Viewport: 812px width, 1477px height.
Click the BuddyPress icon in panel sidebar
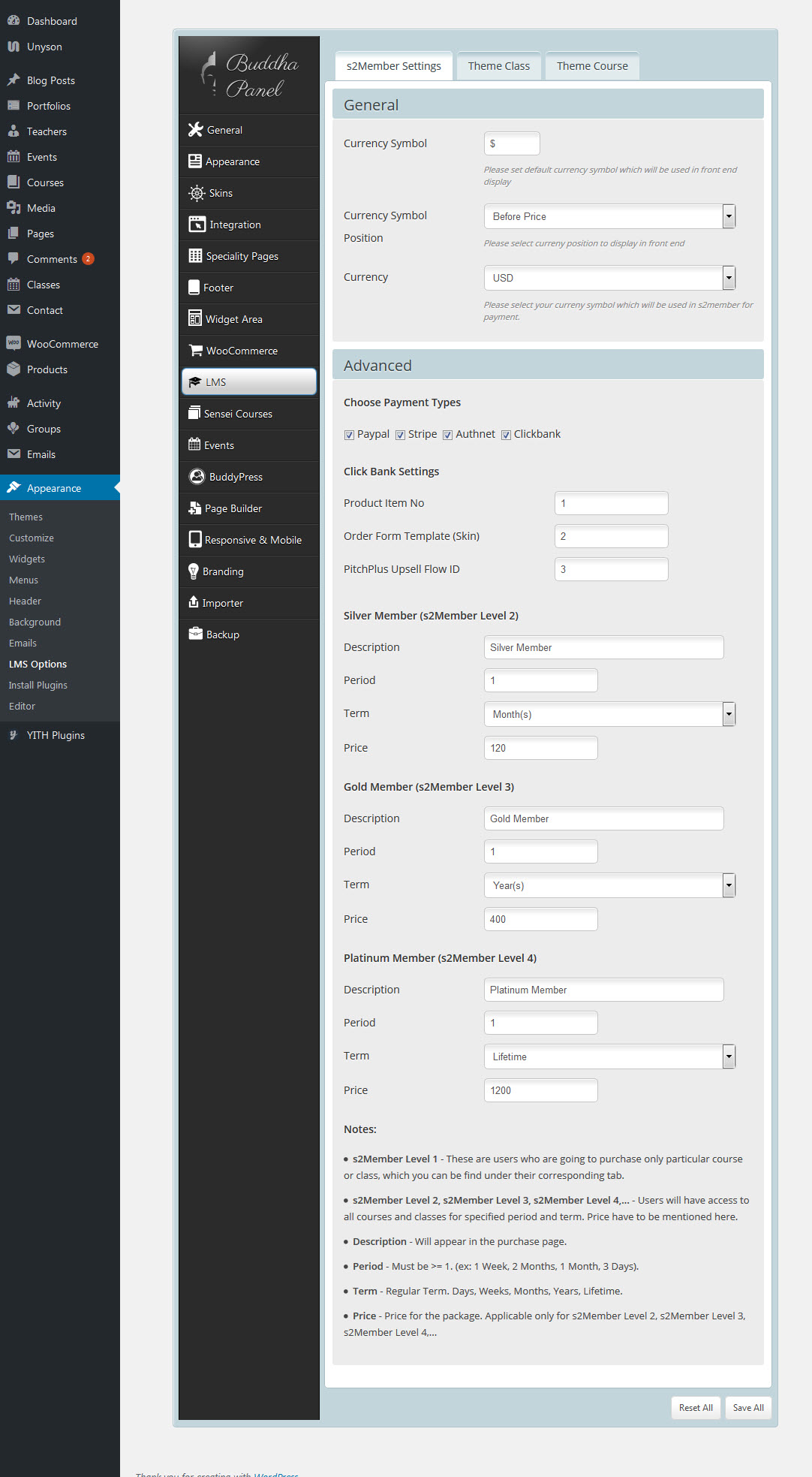coord(197,477)
